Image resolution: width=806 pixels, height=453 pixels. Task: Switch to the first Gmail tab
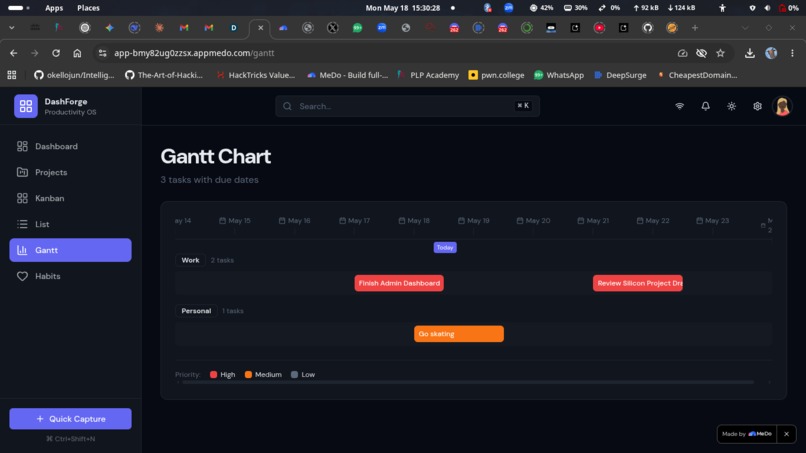[184, 28]
